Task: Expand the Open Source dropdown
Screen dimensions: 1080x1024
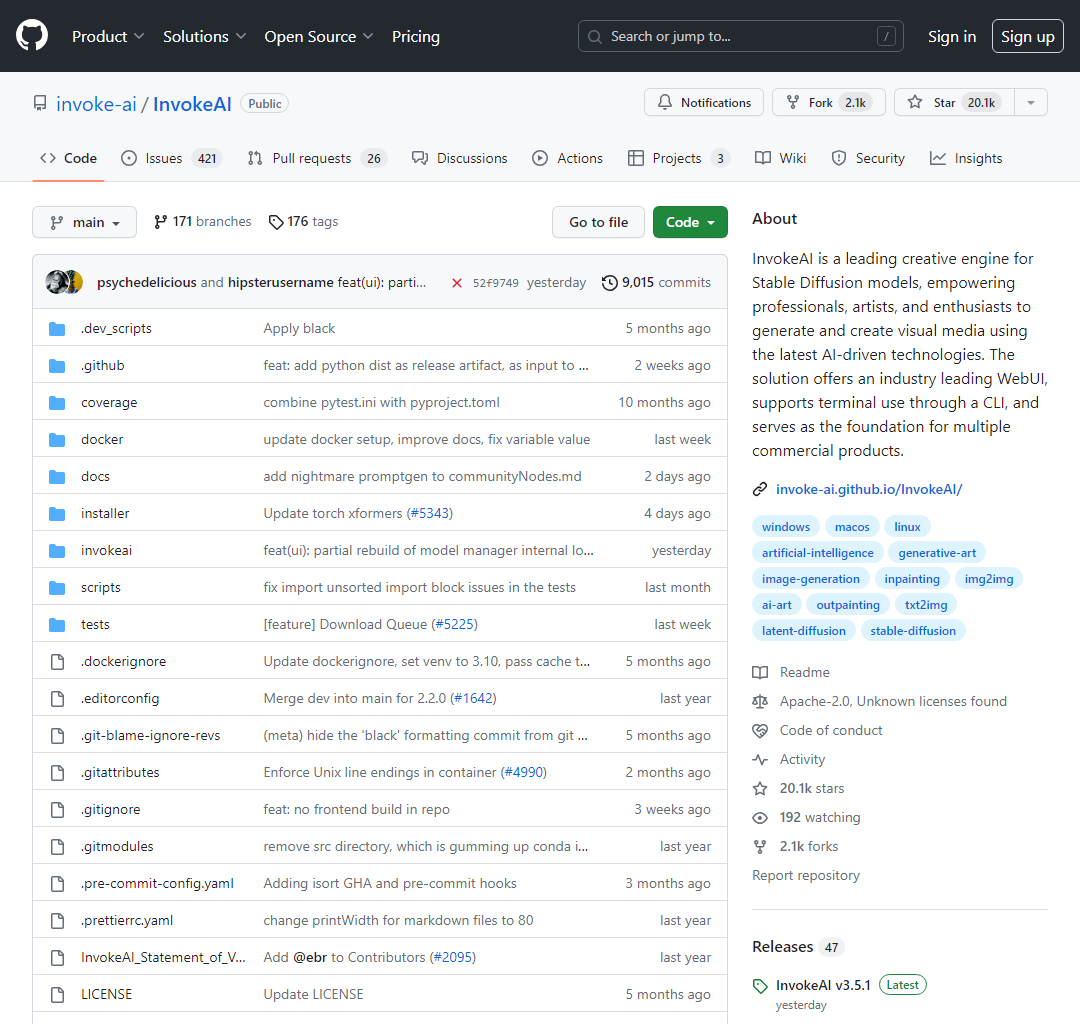Action: 319,36
